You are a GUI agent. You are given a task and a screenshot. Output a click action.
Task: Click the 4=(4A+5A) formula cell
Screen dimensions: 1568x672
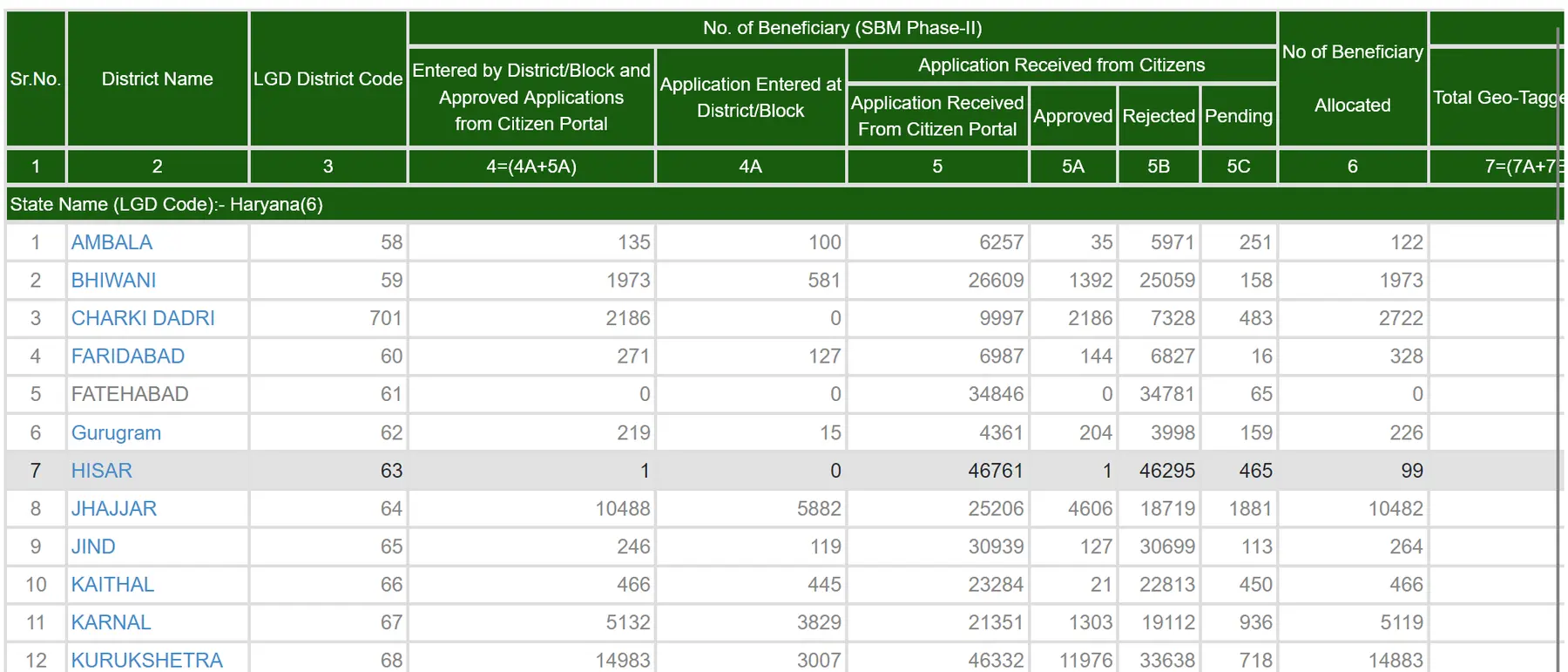pyautogui.click(x=531, y=166)
